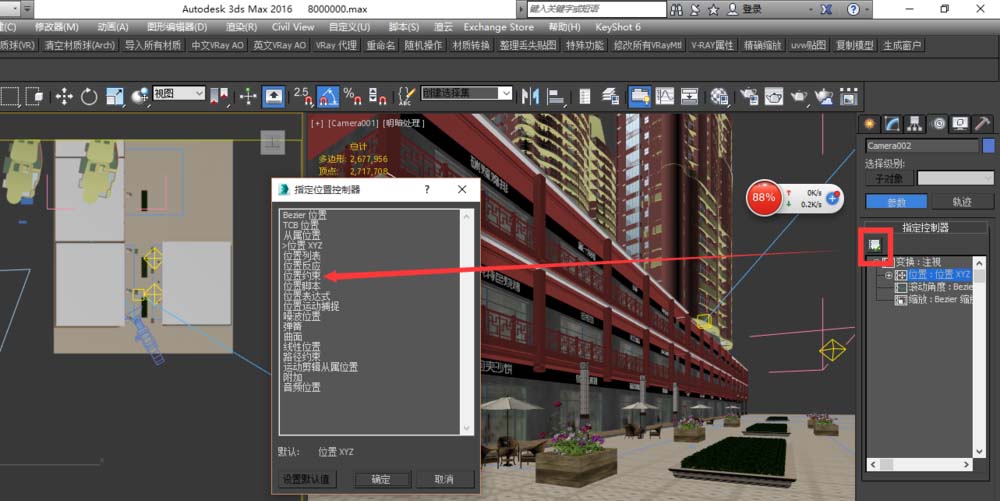Open the Civil View menu
Screen dimensions: 1000x501
pyautogui.click(x=293, y=27)
